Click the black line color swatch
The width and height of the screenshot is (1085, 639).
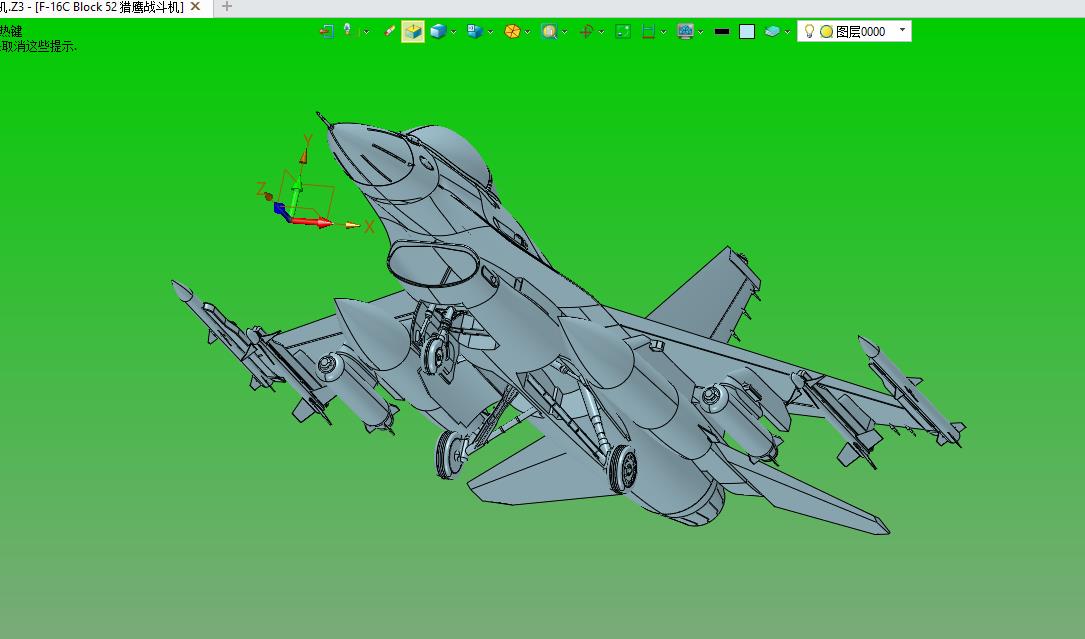[x=722, y=31]
